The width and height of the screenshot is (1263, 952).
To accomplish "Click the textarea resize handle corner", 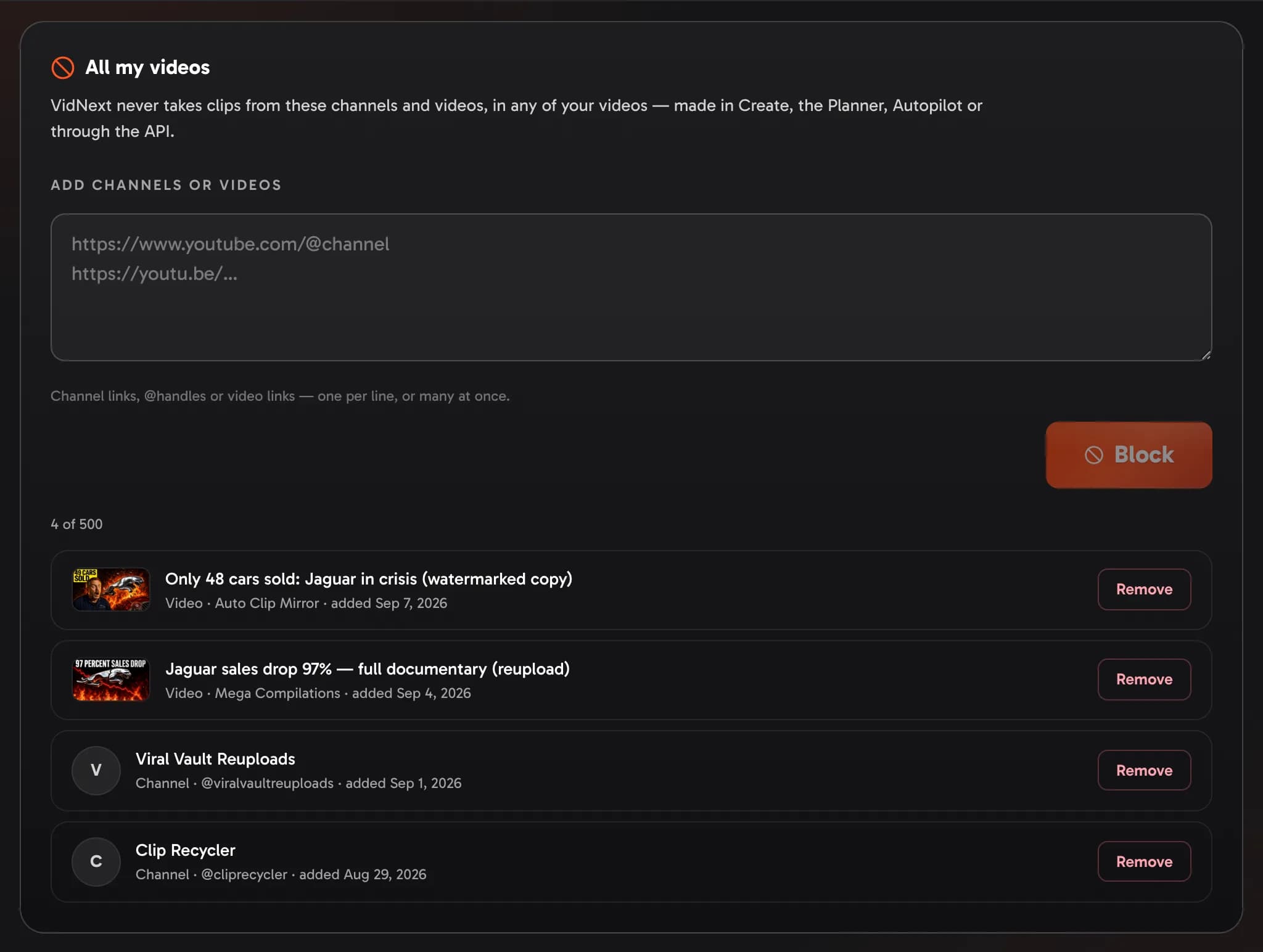I will tap(1206, 355).
